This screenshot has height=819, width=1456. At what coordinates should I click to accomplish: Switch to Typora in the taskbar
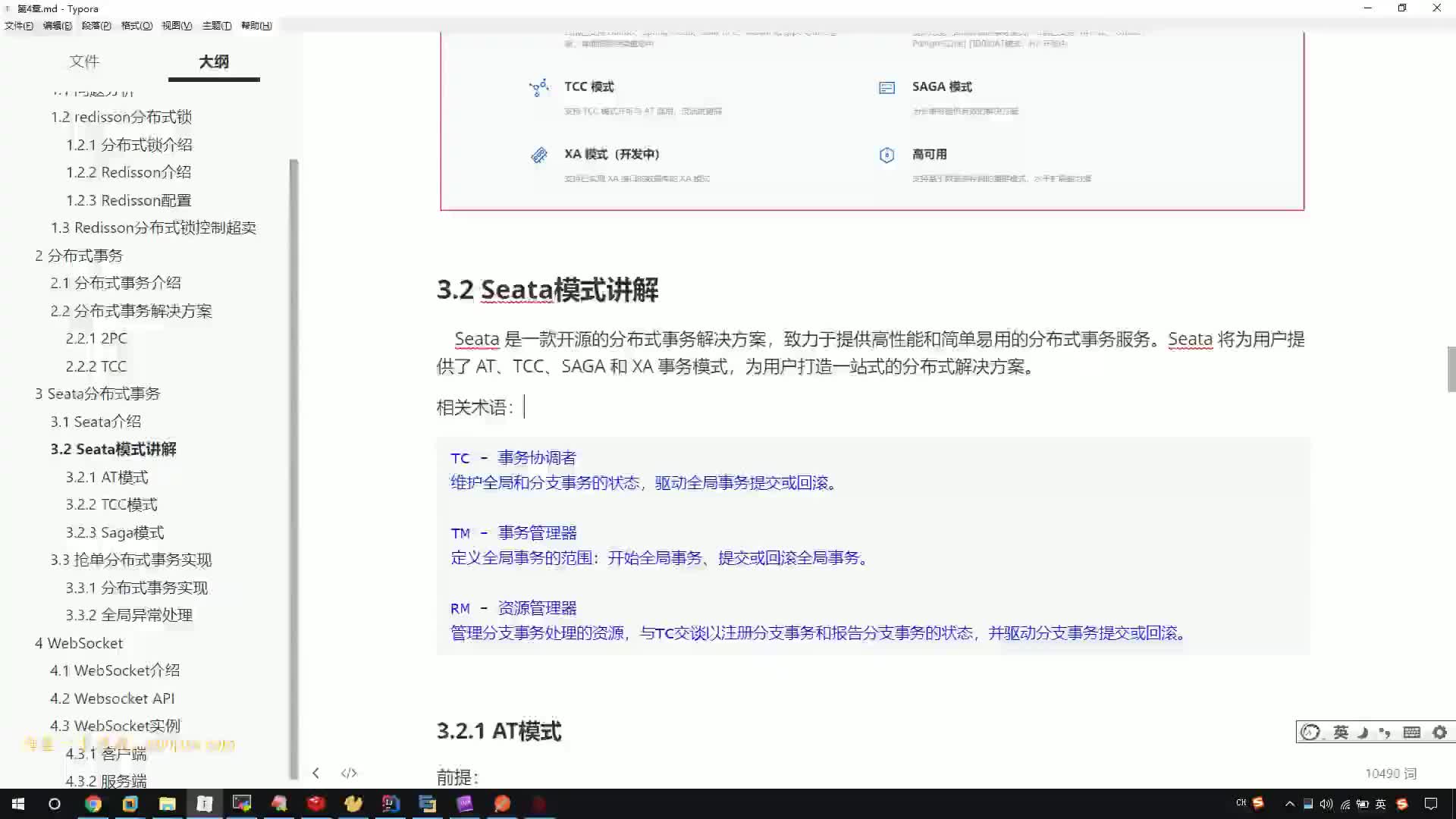point(205,804)
